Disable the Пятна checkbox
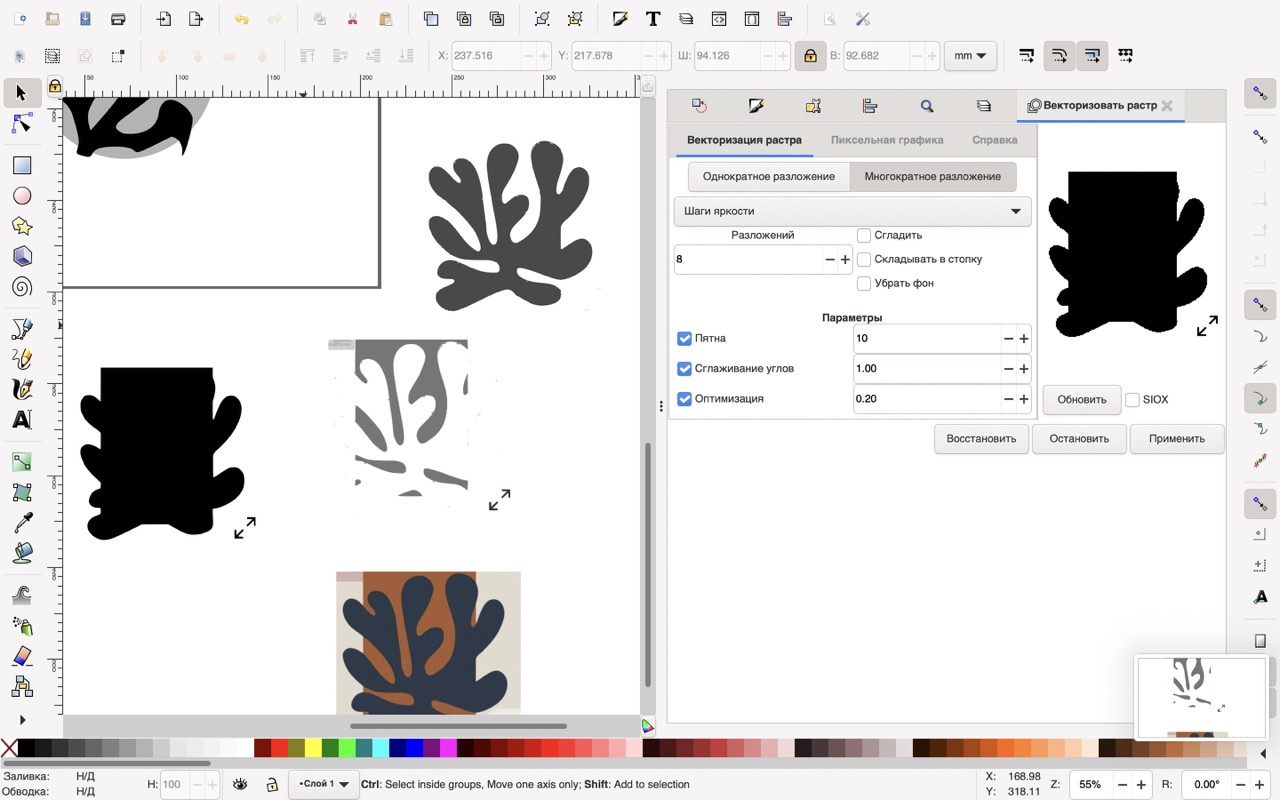Image resolution: width=1280 pixels, height=800 pixels. click(685, 339)
